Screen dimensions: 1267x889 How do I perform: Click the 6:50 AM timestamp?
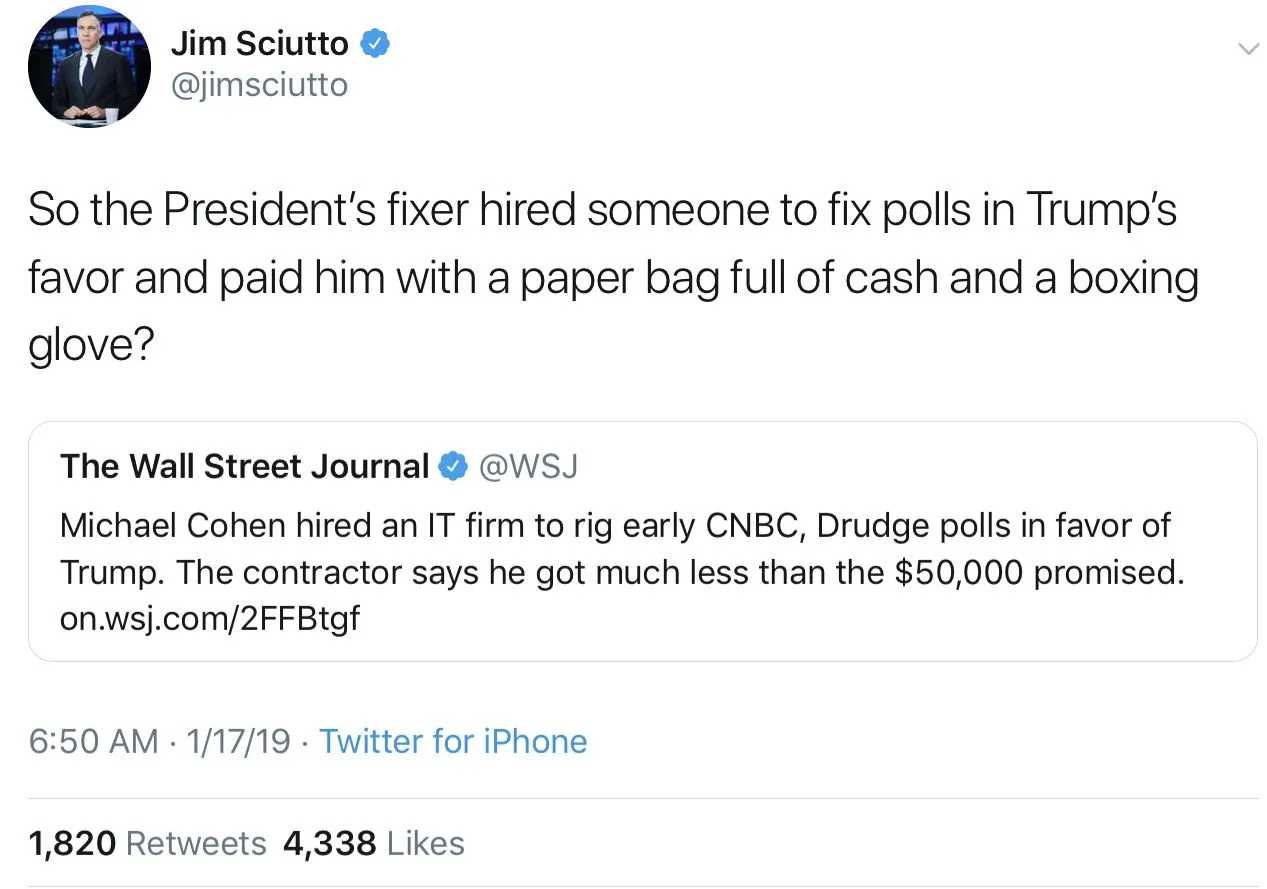94,741
